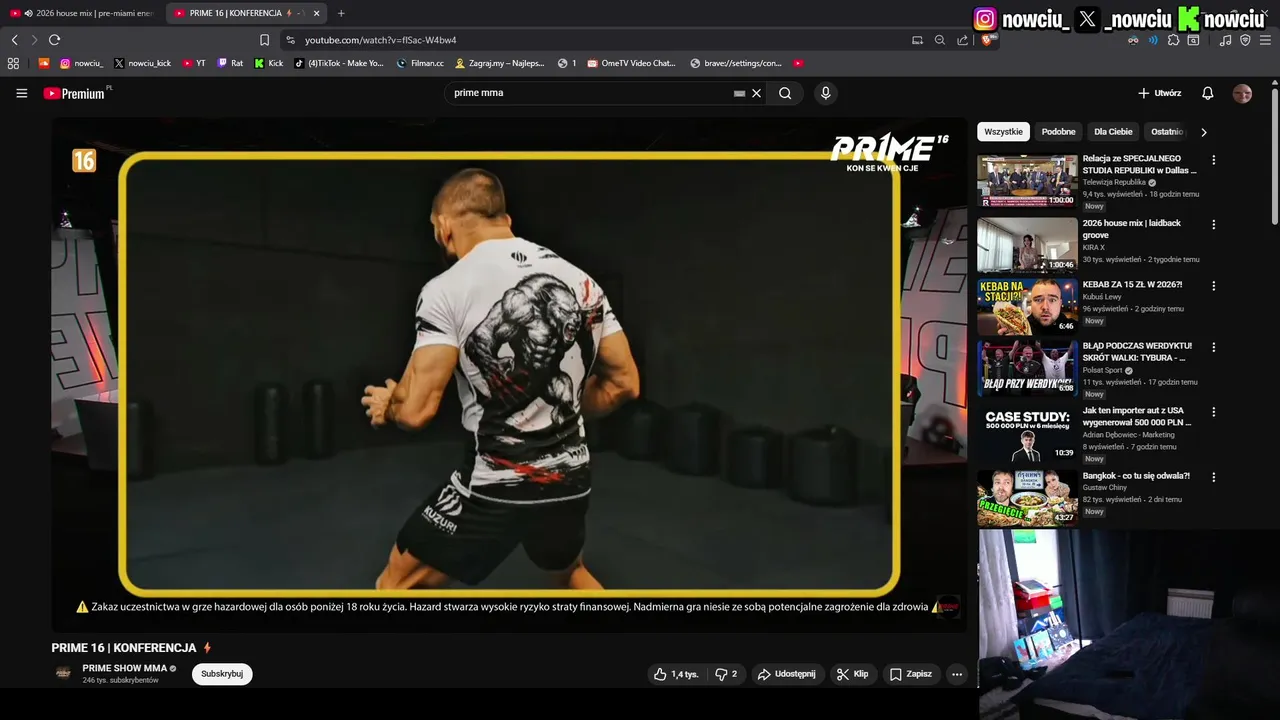Close the PRIME 16 KONFERENCJA tab

(x=317, y=13)
